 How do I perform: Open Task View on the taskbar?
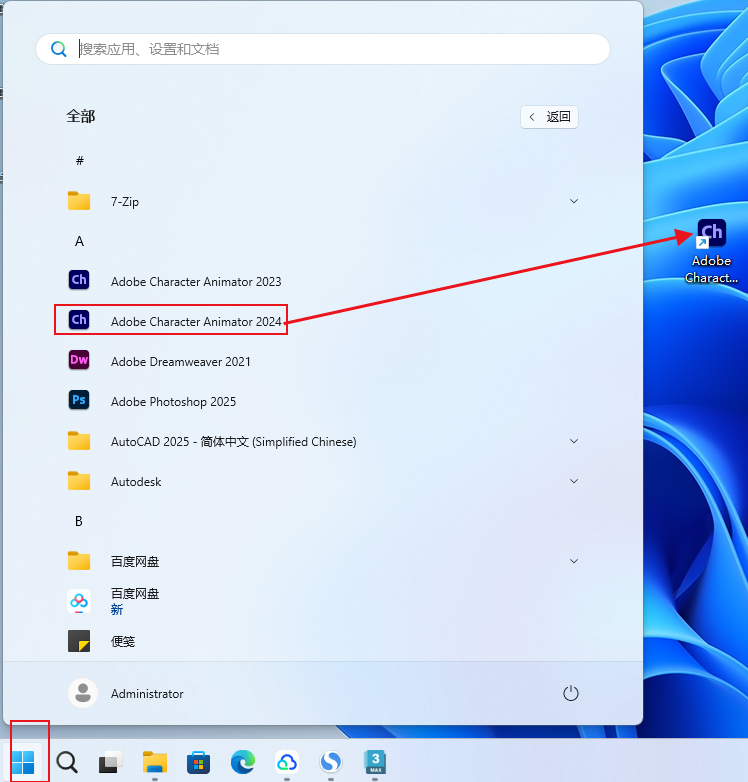point(110,762)
